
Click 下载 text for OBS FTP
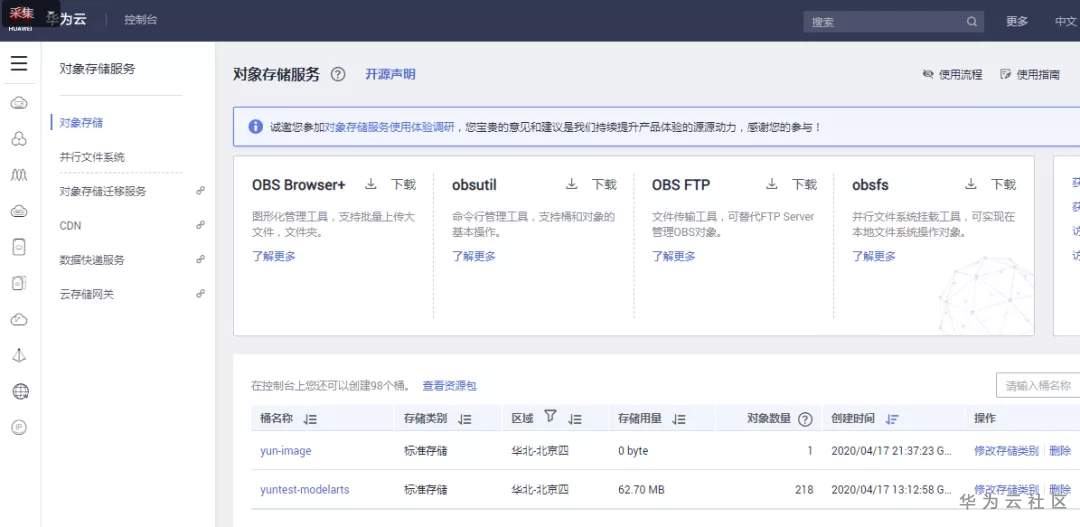[x=804, y=184]
